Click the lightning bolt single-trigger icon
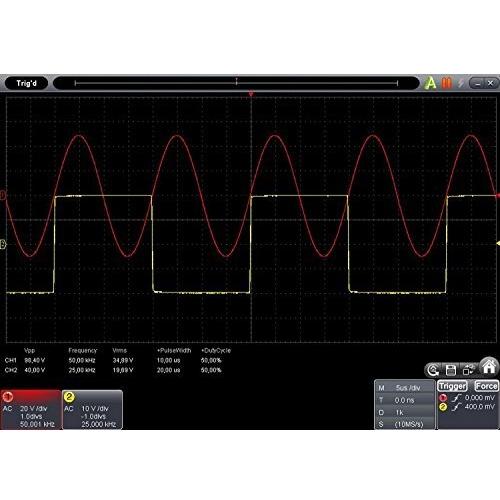The height and width of the screenshot is (500, 500). coord(461,83)
